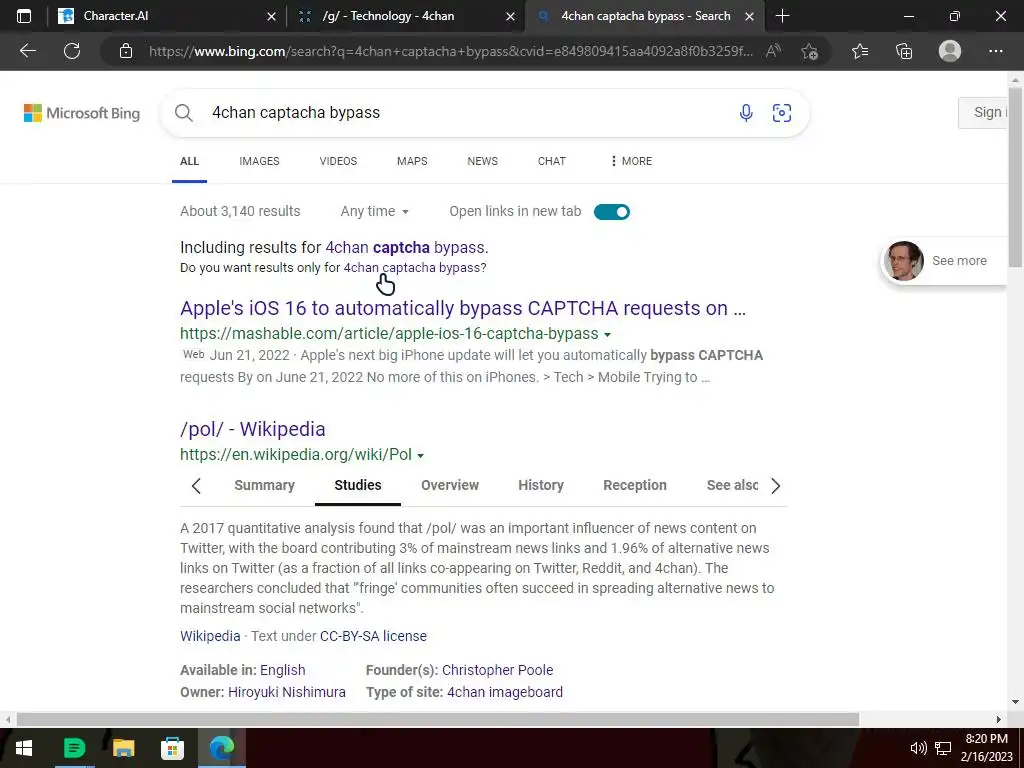The image size is (1024, 768).
Task: Open the /pol/ - Wikipedia result
Action: coord(253,429)
